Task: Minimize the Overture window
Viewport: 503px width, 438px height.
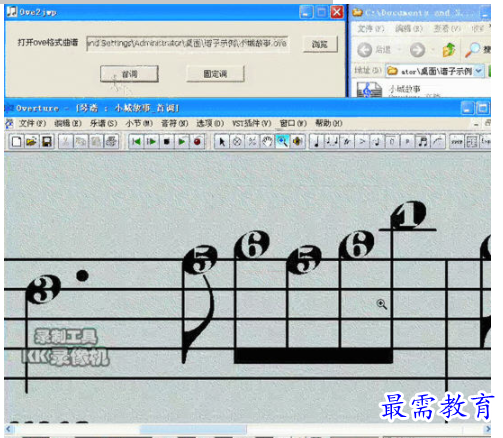Action: 467,108
